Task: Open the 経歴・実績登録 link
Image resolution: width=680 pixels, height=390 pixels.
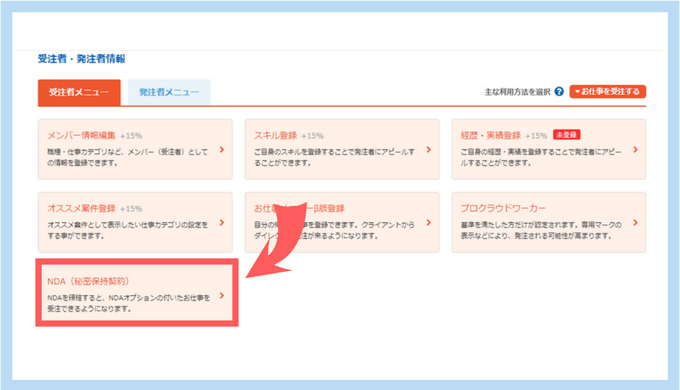Action: point(490,135)
